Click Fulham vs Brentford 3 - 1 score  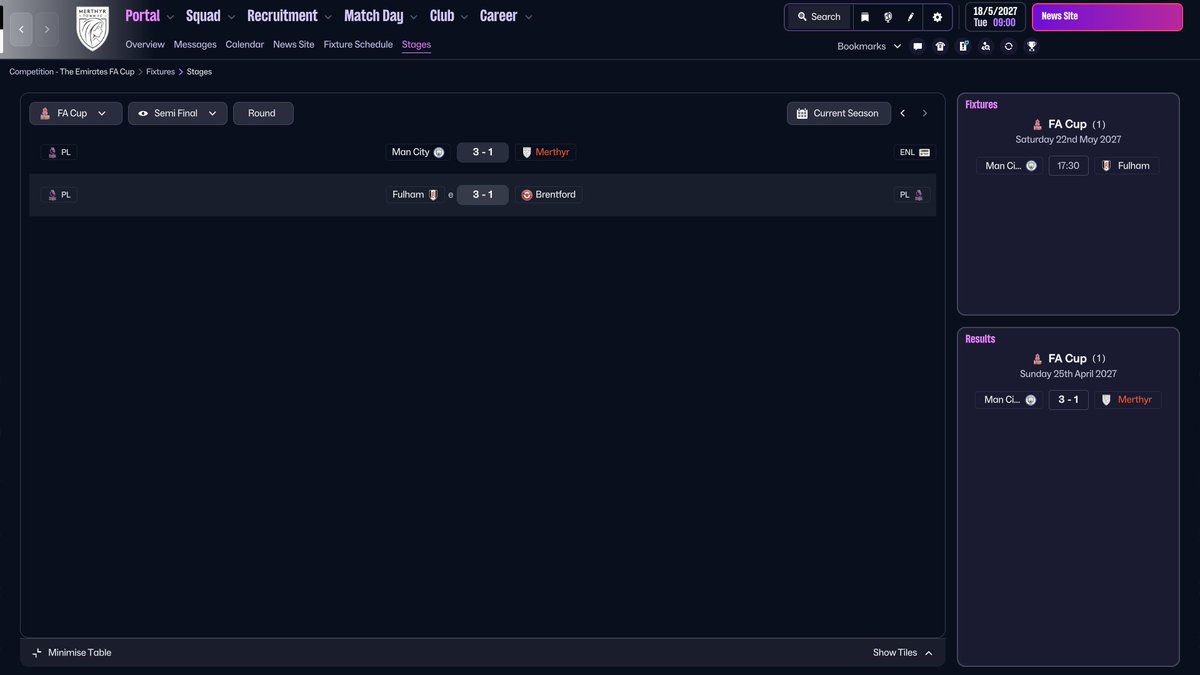point(483,195)
